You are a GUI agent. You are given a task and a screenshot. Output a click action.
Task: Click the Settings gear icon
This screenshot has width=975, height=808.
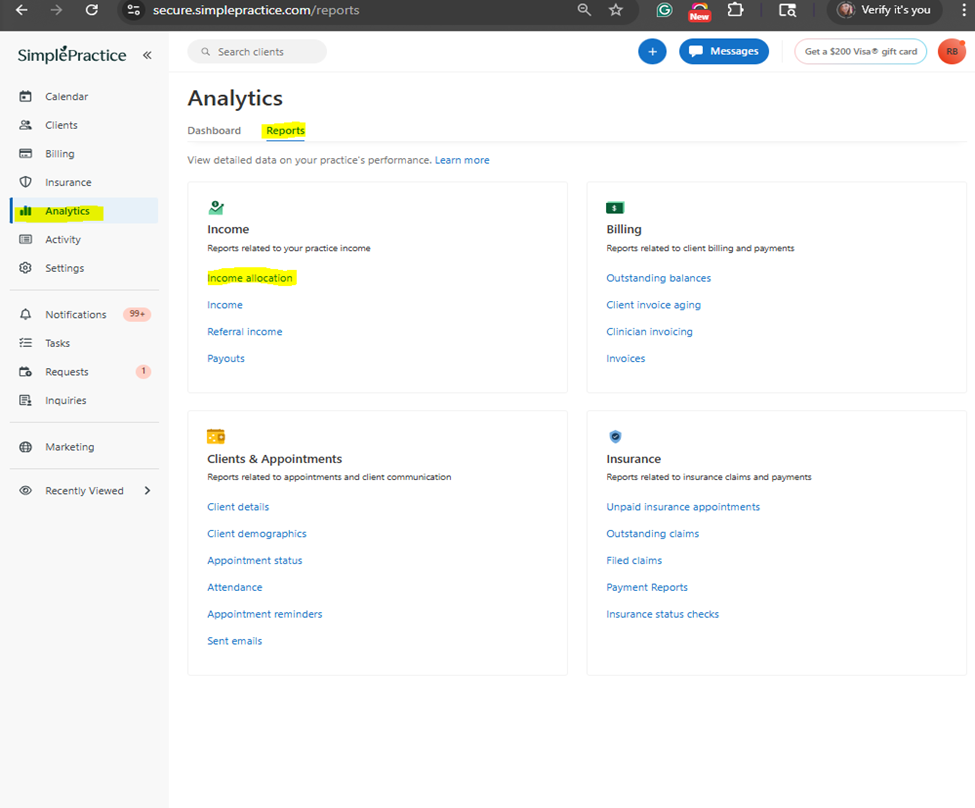[x=25, y=268]
